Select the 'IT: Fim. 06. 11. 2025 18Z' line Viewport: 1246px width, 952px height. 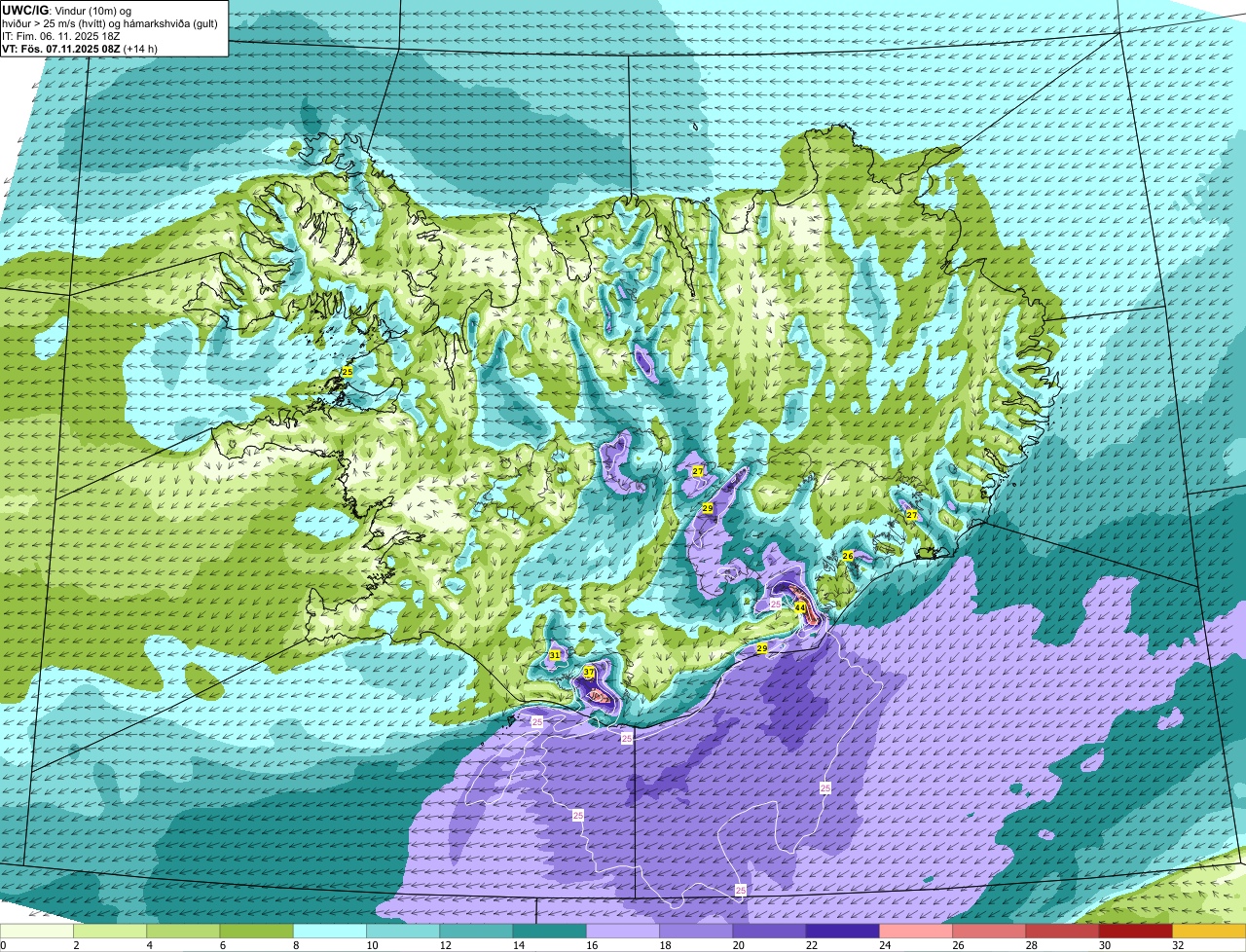(61, 35)
